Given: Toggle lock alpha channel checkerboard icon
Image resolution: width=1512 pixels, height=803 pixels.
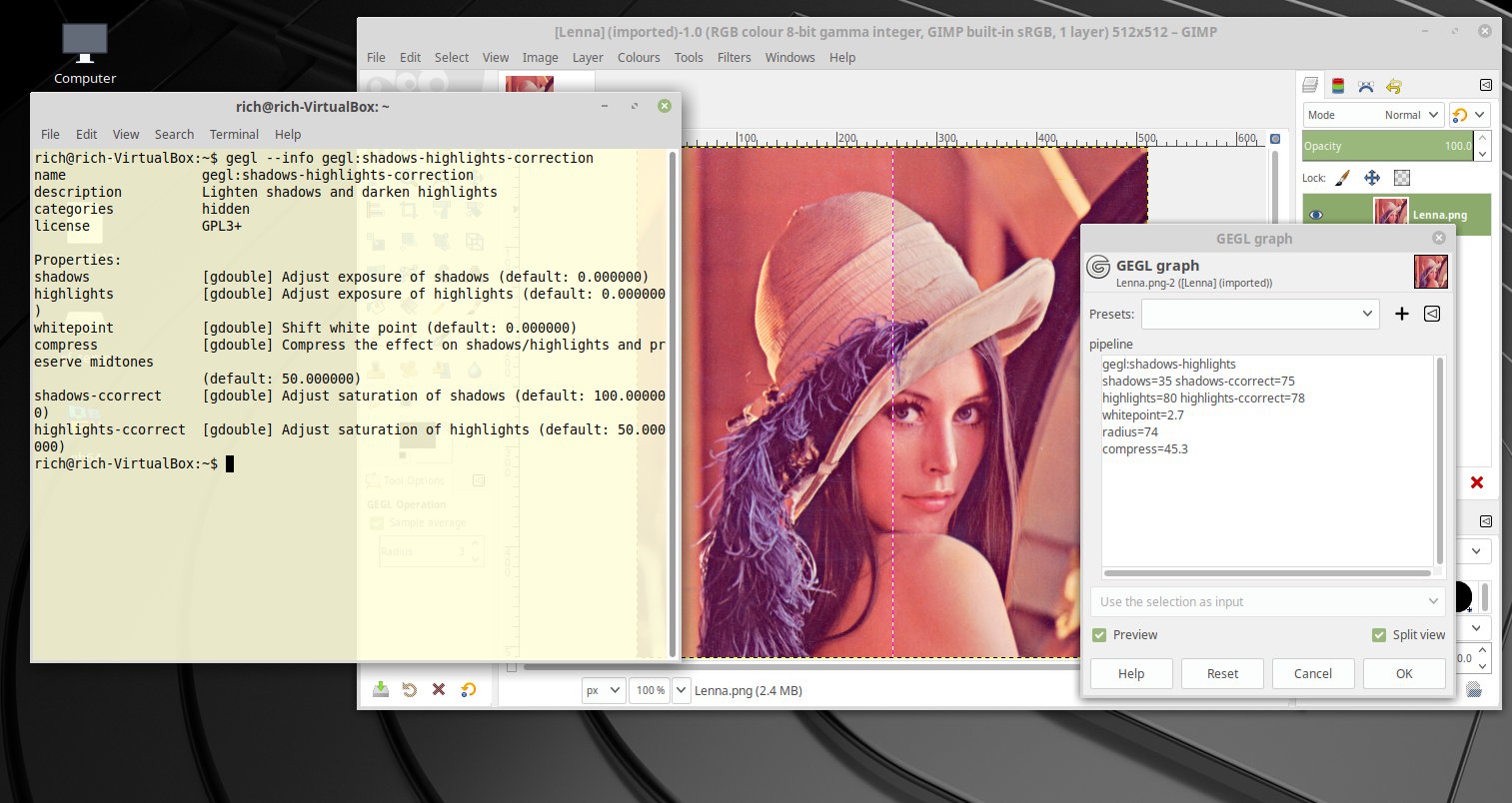Looking at the screenshot, I should tap(1402, 178).
